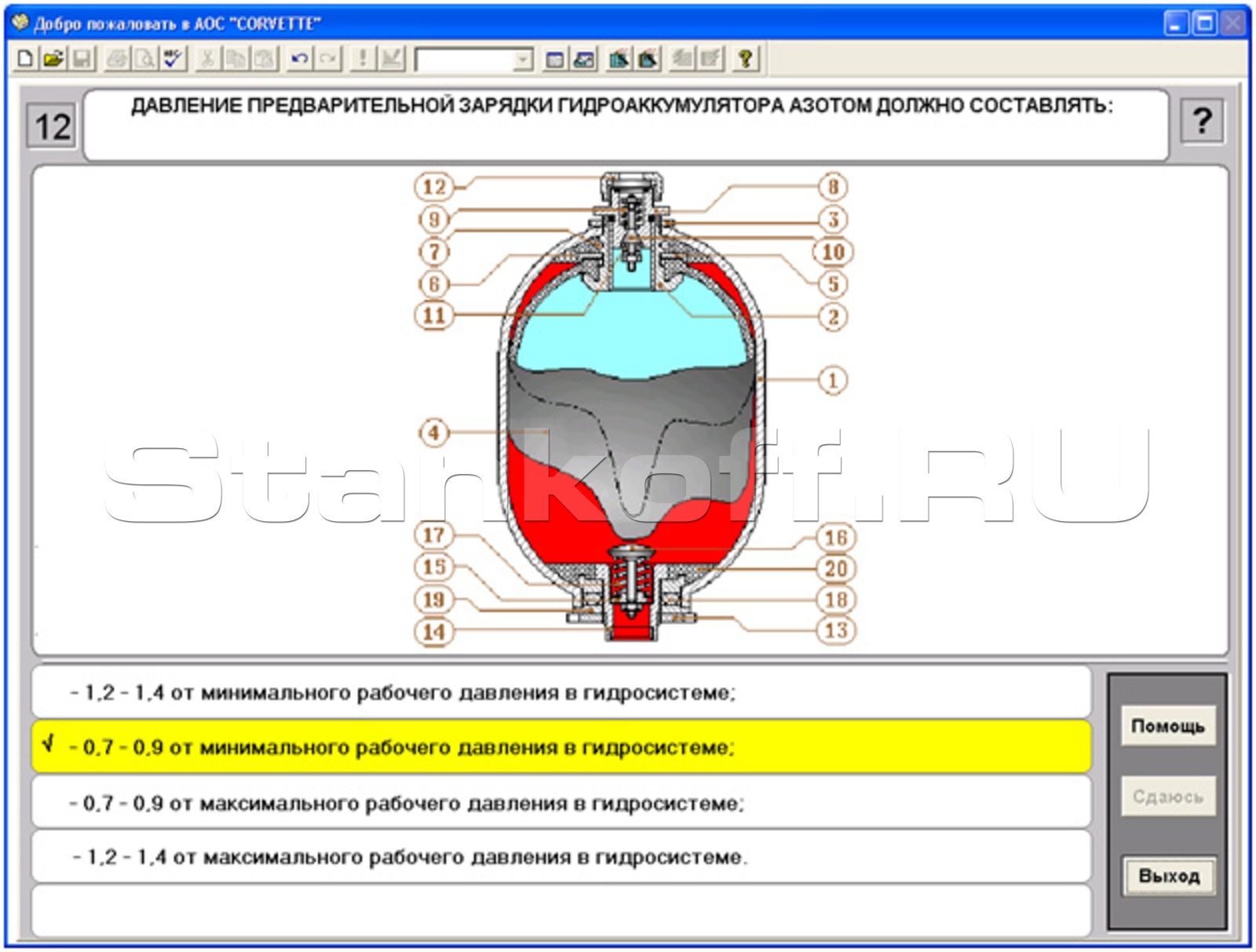Viewport: 1256px width, 952px height.
Task: Click the Print icon in toolbar
Action: [x=117, y=59]
